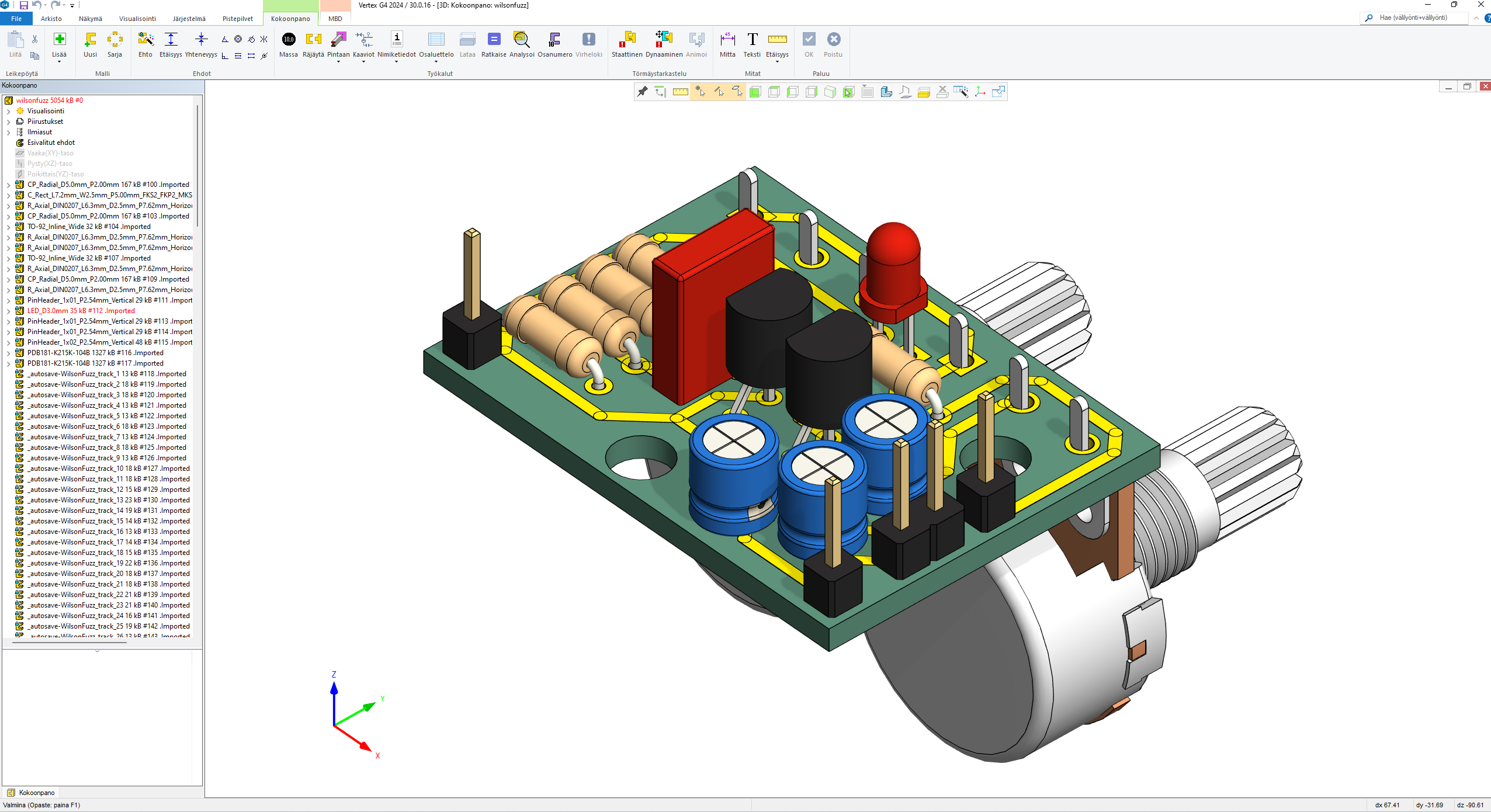Select the isometric view cube icon
The image size is (1491, 812).
coord(830,92)
